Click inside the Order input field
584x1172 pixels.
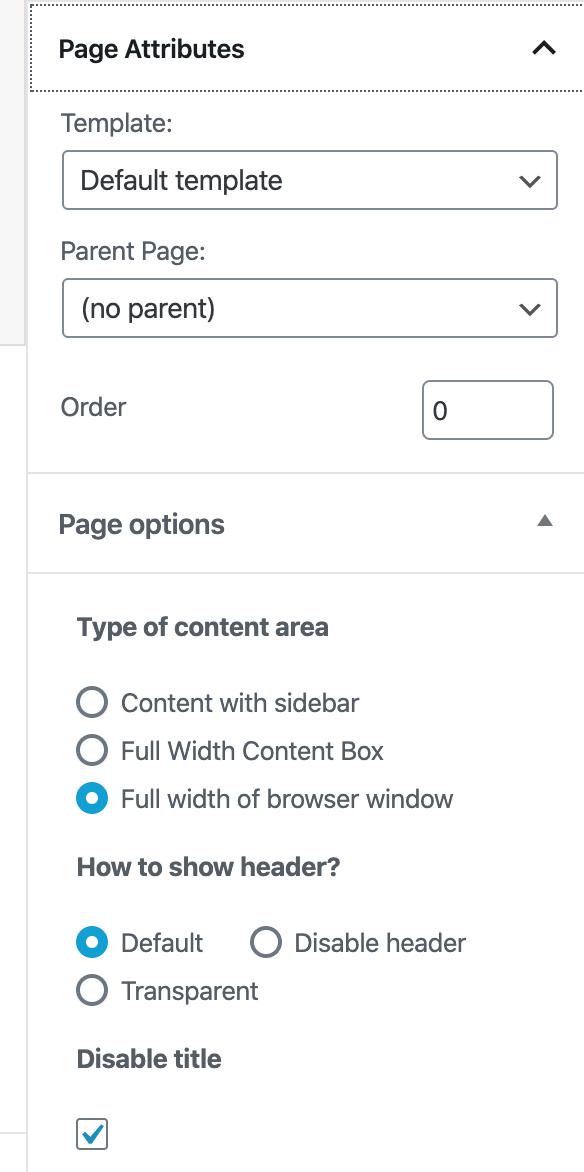488,409
